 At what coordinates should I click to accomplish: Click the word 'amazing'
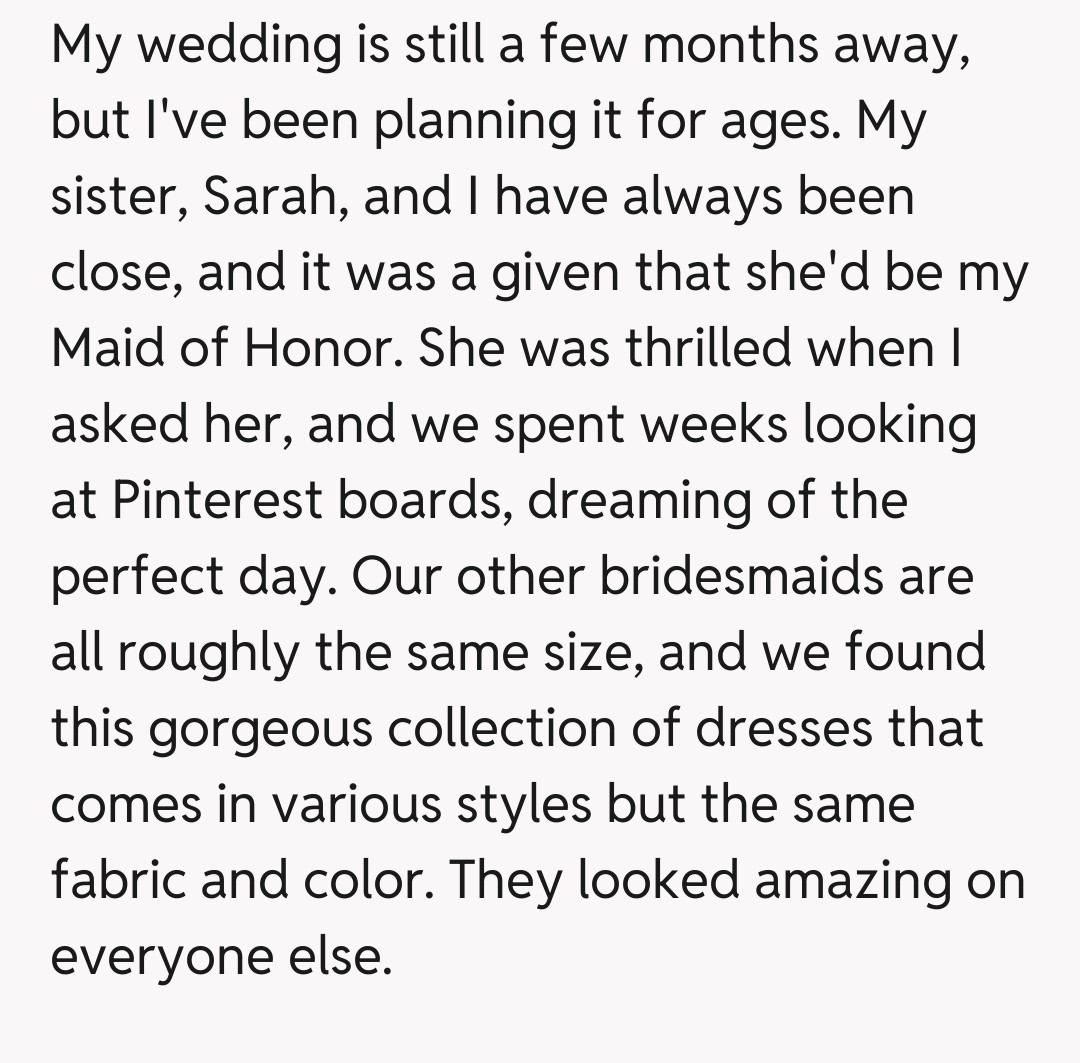[852, 880]
